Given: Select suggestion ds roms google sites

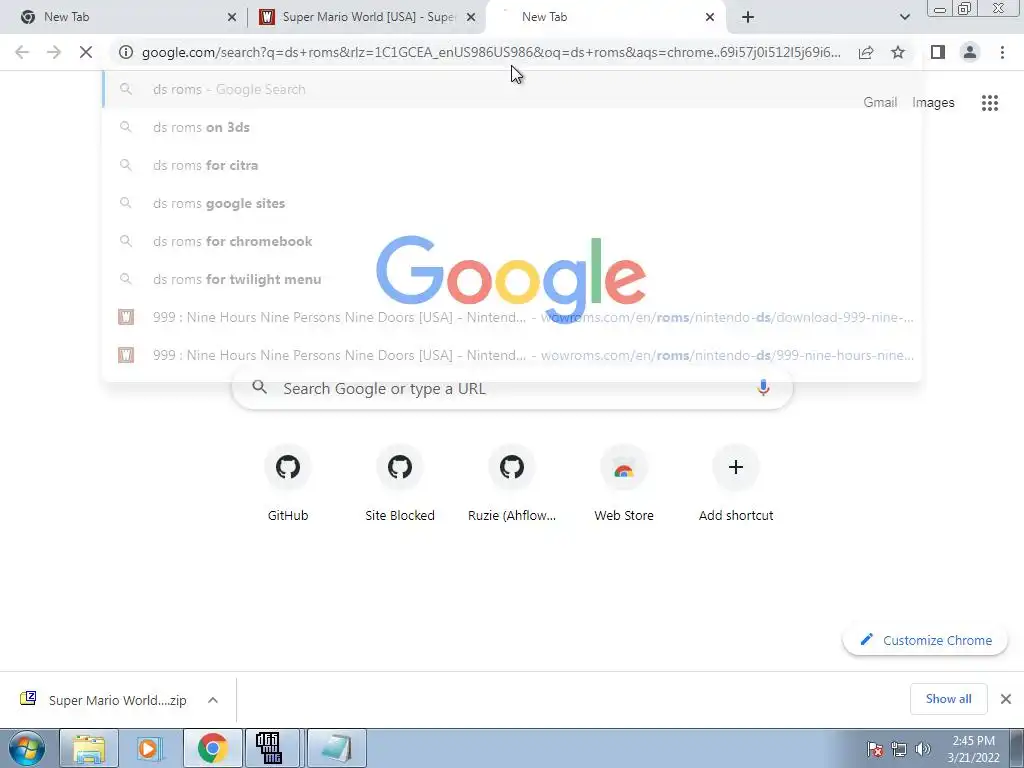Looking at the screenshot, I should click(x=511, y=203).
